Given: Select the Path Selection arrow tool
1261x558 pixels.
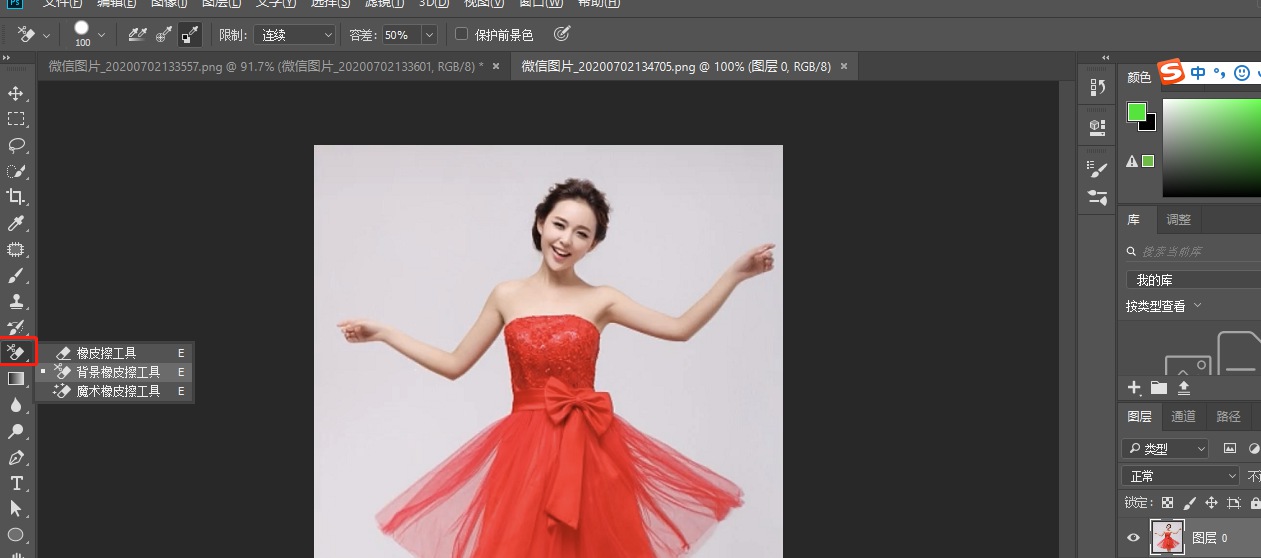Looking at the screenshot, I should coord(16,509).
